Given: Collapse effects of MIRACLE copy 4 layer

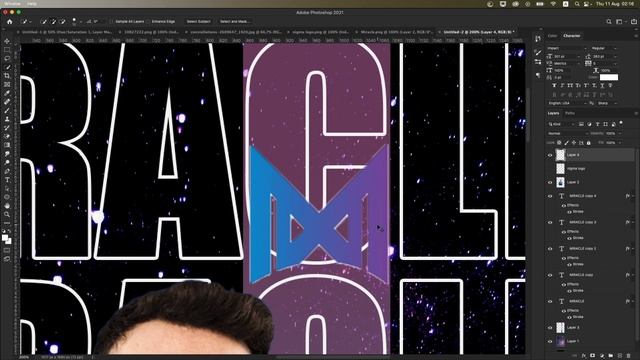Looking at the screenshot, I should coord(633,196).
